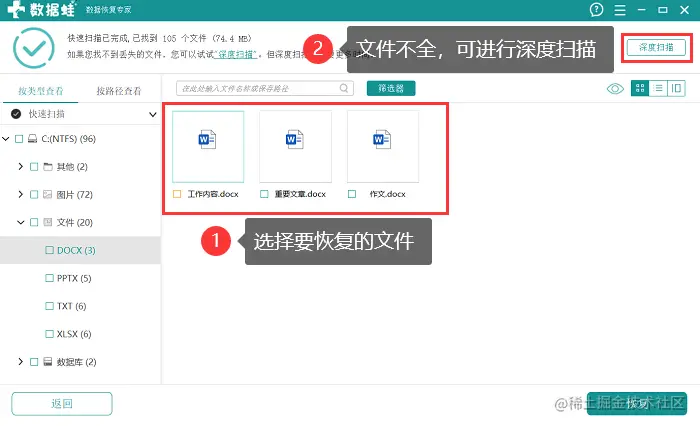The height and width of the screenshot is (426, 700).
Task: Collapse the C:(NTFS) tree node
Action: pyautogui.click(x=6, y=139)
